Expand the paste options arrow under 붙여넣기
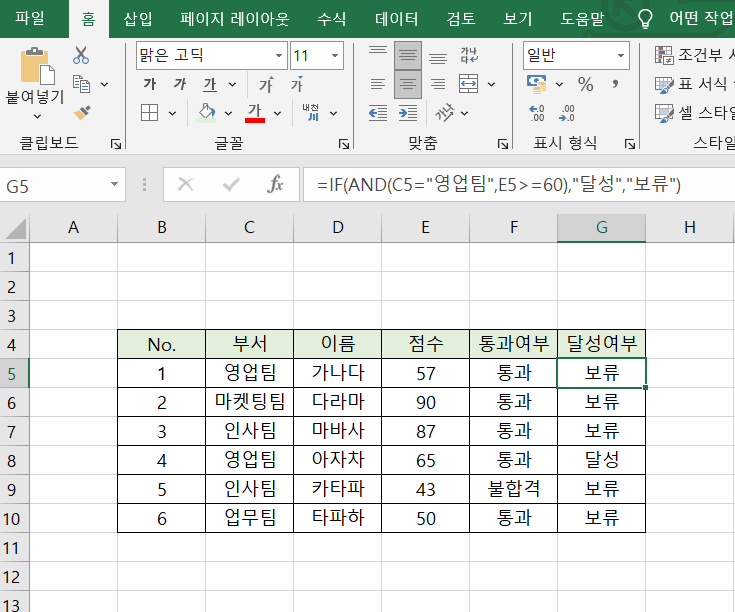This screenshot has height=612, width=735. [37, 116]
